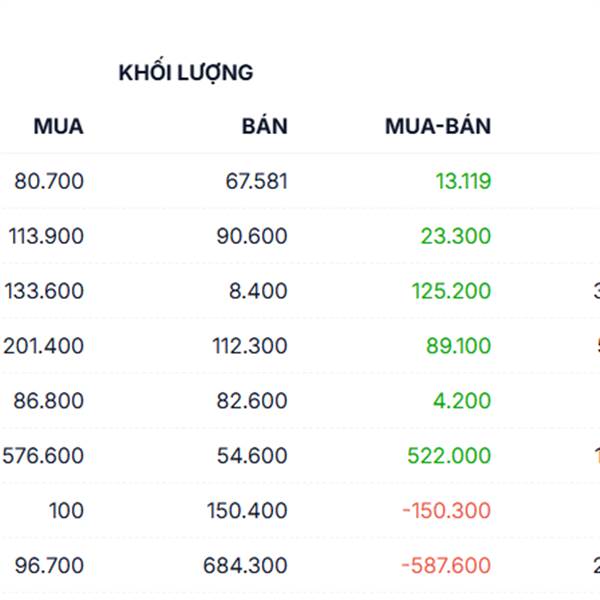Click the net value 125.200
Image resolution: width=600 pixels, height=600 pixels.
point(452,291)
